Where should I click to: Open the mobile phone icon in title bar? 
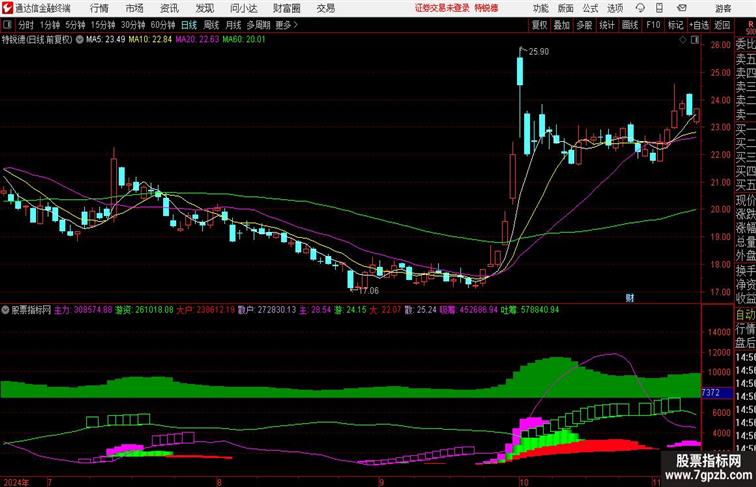[660, 8]
